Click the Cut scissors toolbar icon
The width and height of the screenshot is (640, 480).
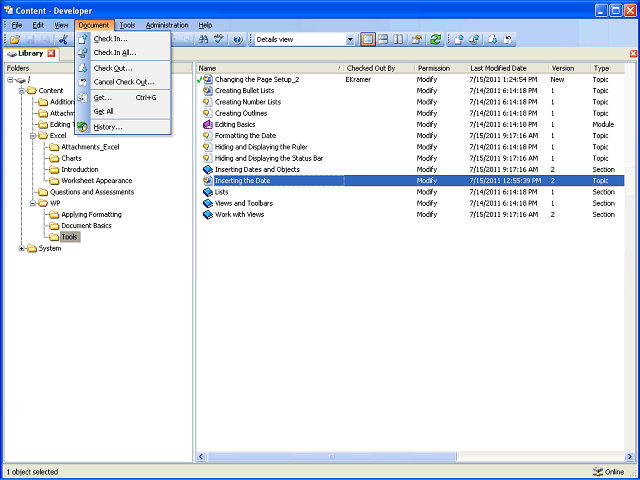tap(63, 40)
